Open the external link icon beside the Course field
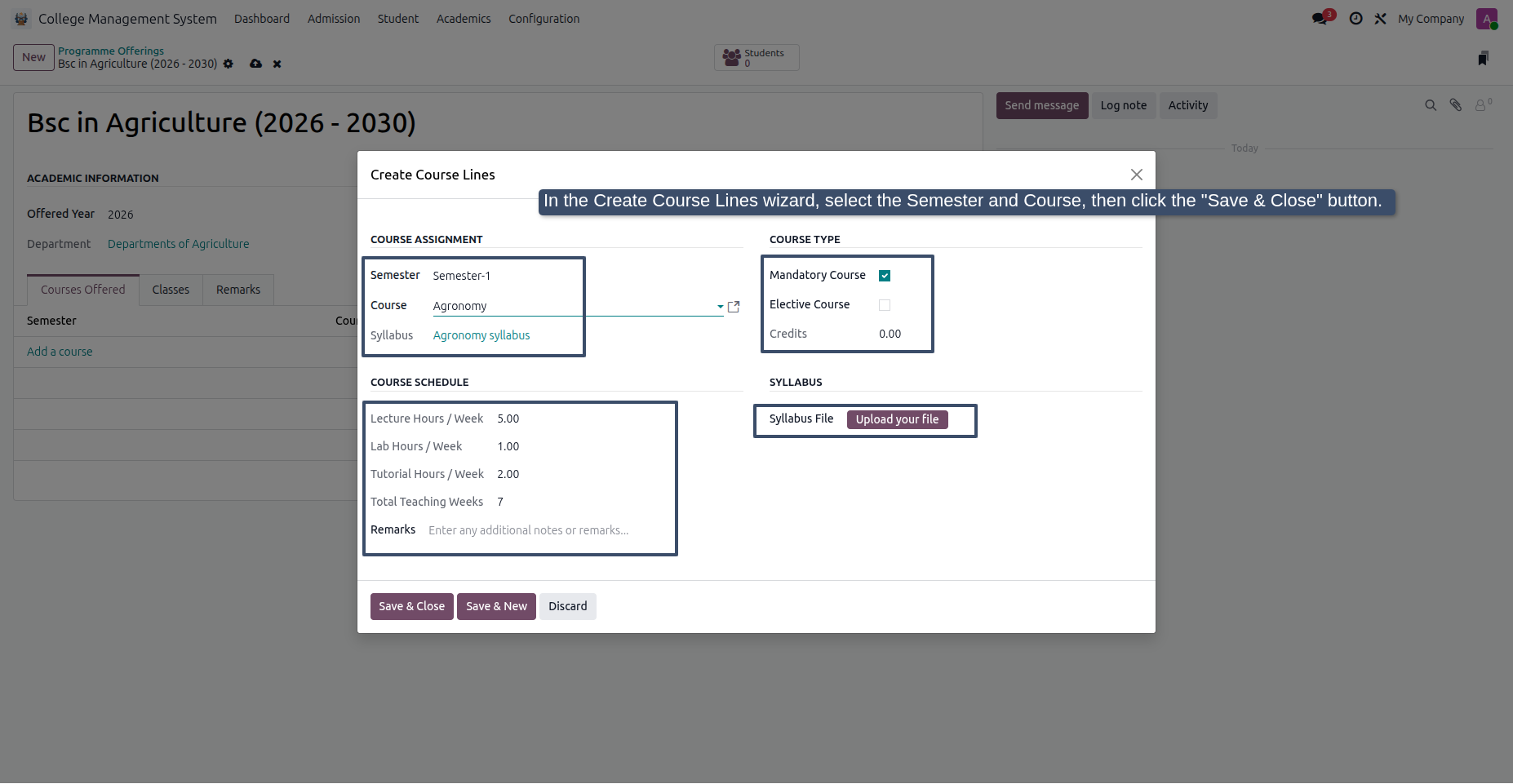This screenshot has width=1513, height=784. (x=734, y=307)
